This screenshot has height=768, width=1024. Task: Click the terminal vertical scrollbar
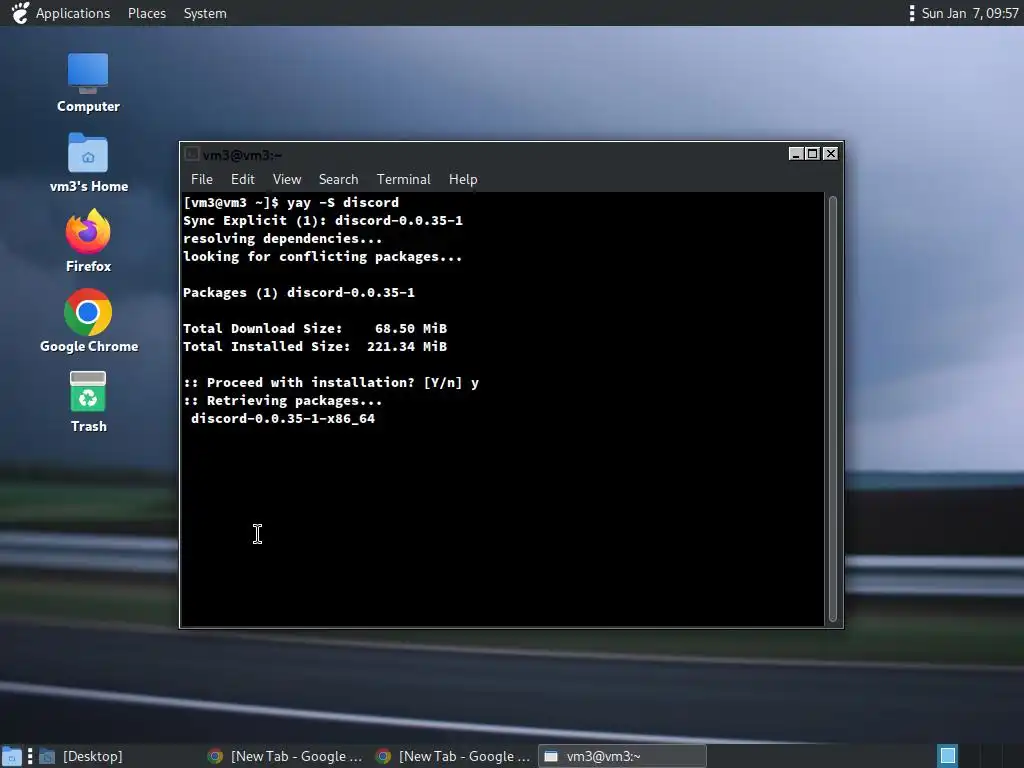(x=833, y=409)
